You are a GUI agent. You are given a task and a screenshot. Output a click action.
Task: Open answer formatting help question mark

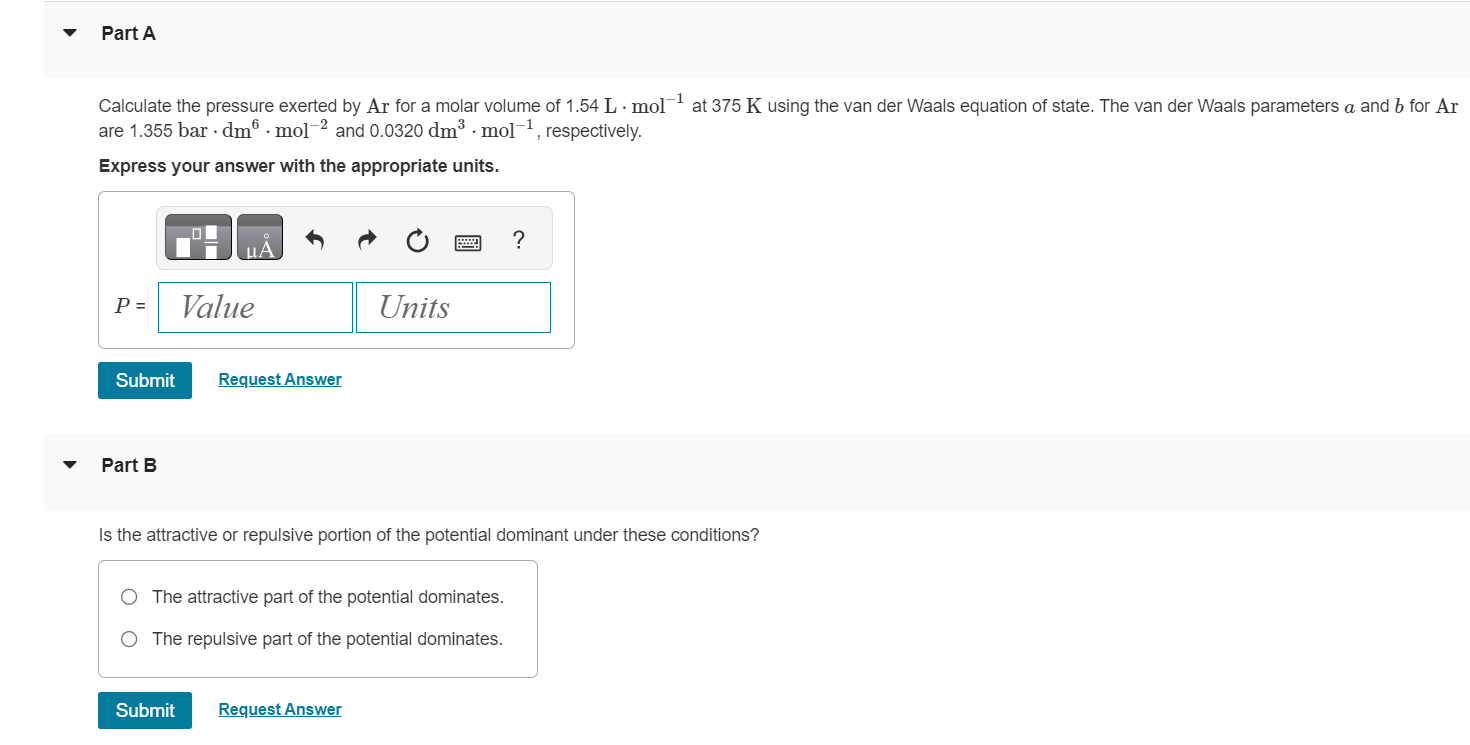click(x=518, y=239)
